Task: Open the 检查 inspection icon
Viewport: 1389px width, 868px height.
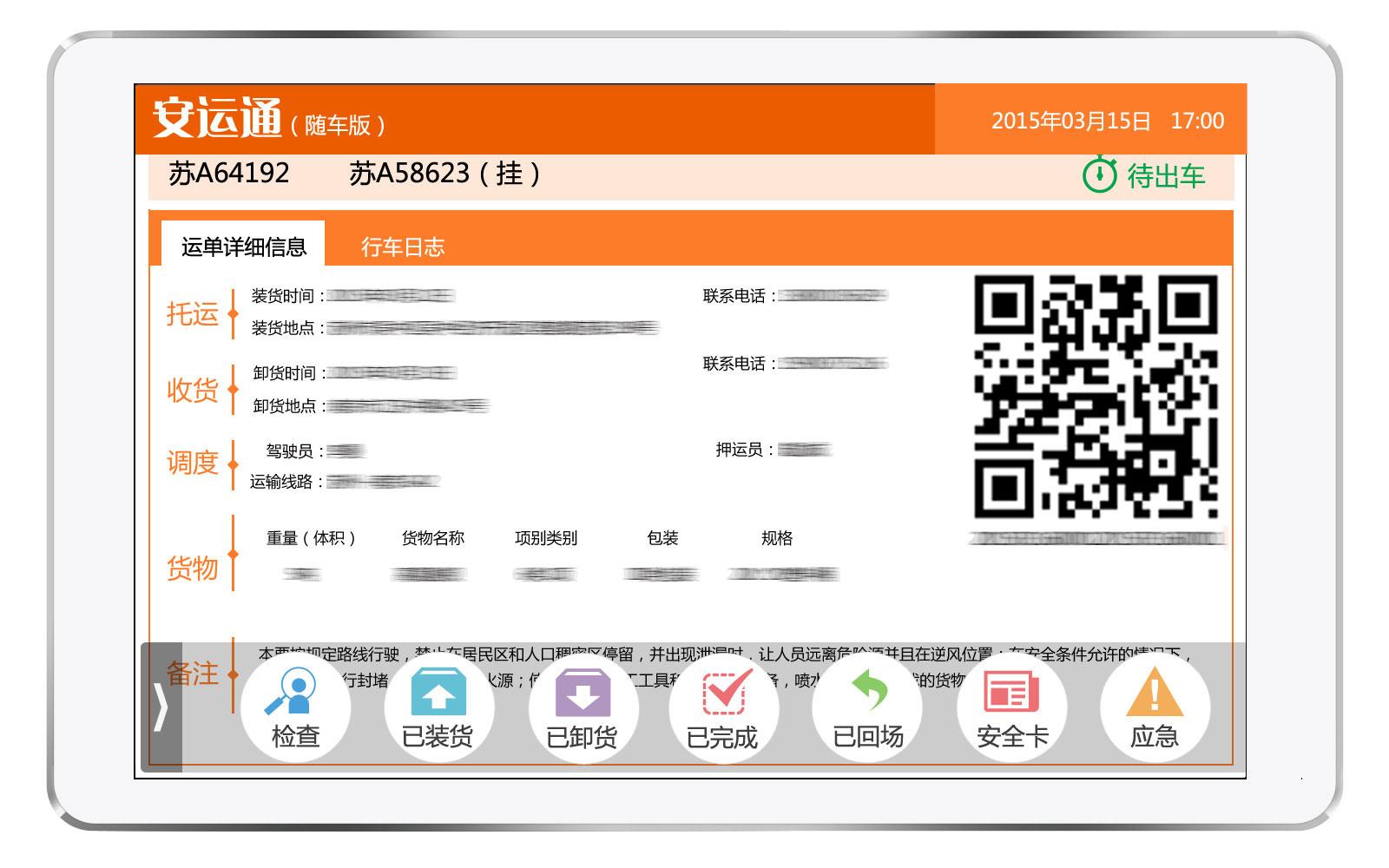Action: point(296,707)
